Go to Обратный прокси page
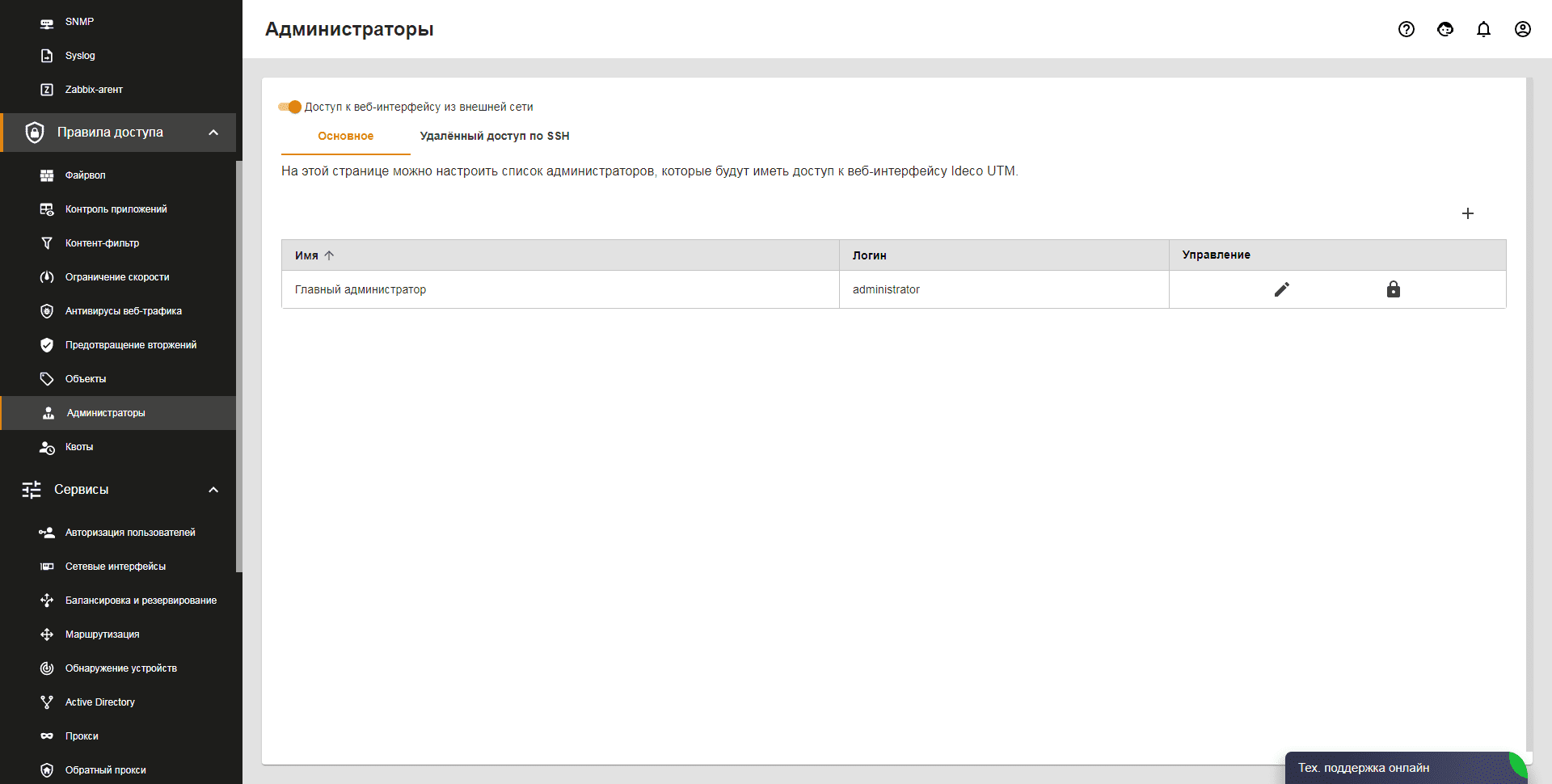 (x=118, y=770)
